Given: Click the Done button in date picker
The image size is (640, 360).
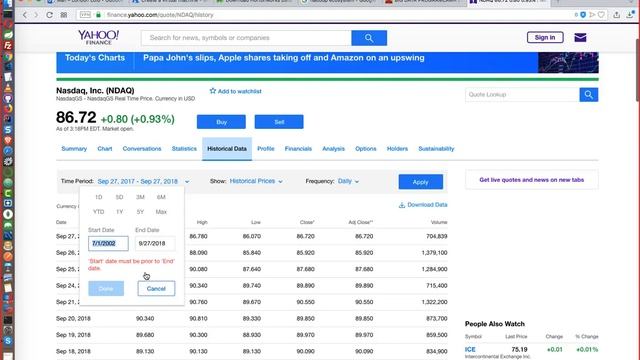Looking at the screenshot, I should pos(106,289).
